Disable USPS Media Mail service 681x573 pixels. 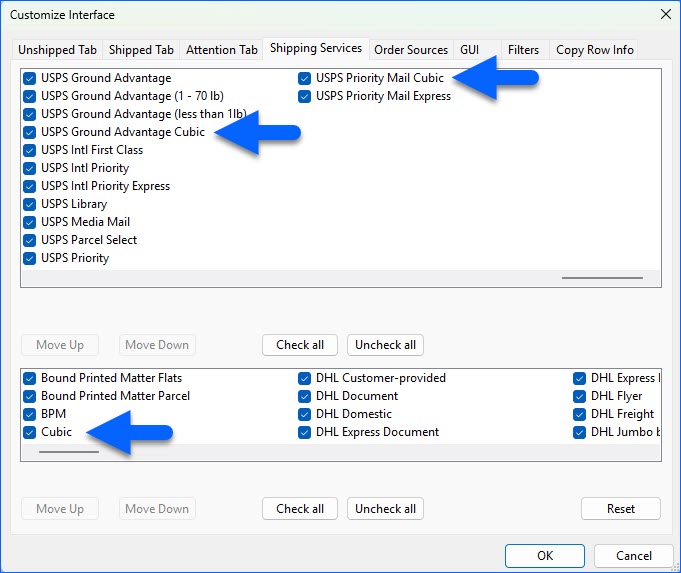(30, 222)
